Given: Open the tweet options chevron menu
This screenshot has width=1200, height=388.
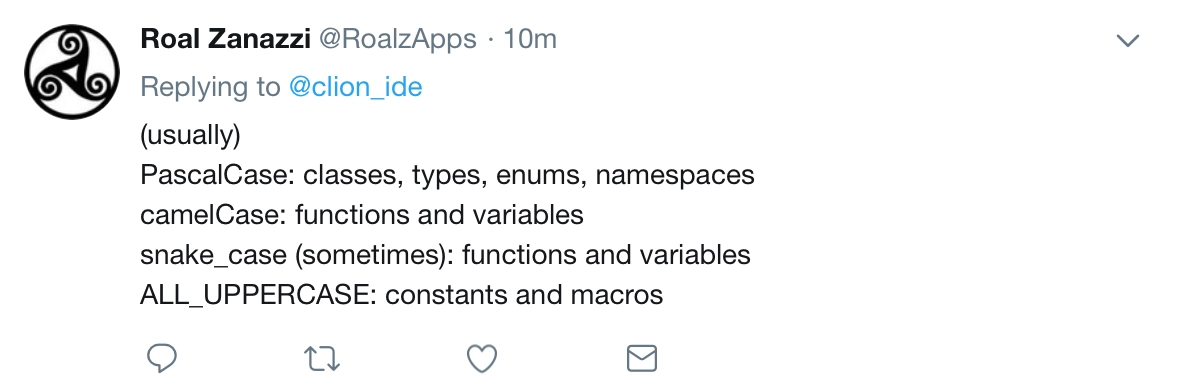Looking at the screenshot, I should pyautogui.click(x=1128, y=41).
